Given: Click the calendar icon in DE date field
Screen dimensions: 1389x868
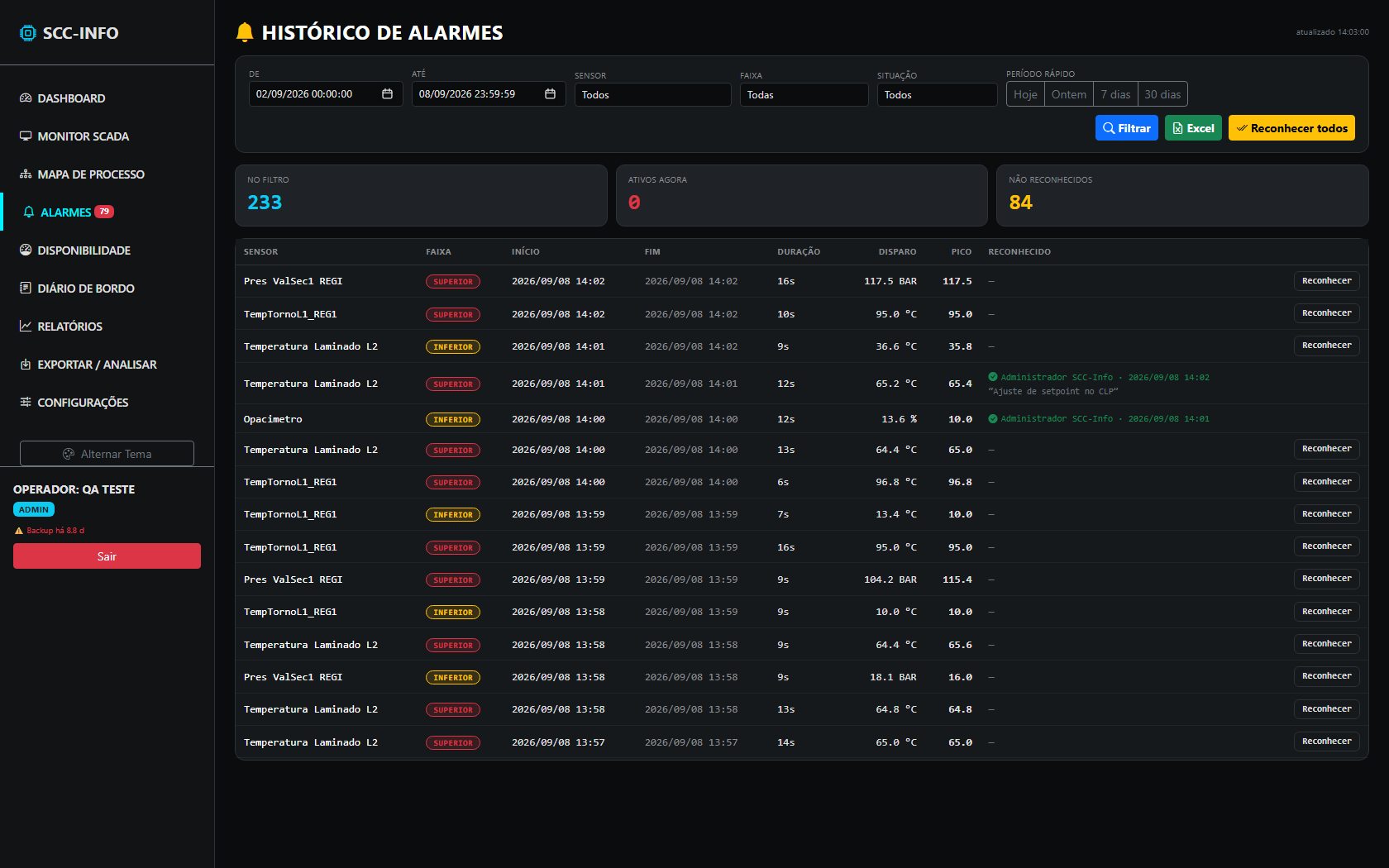Looking at the screenshot, I should [387, 93].
